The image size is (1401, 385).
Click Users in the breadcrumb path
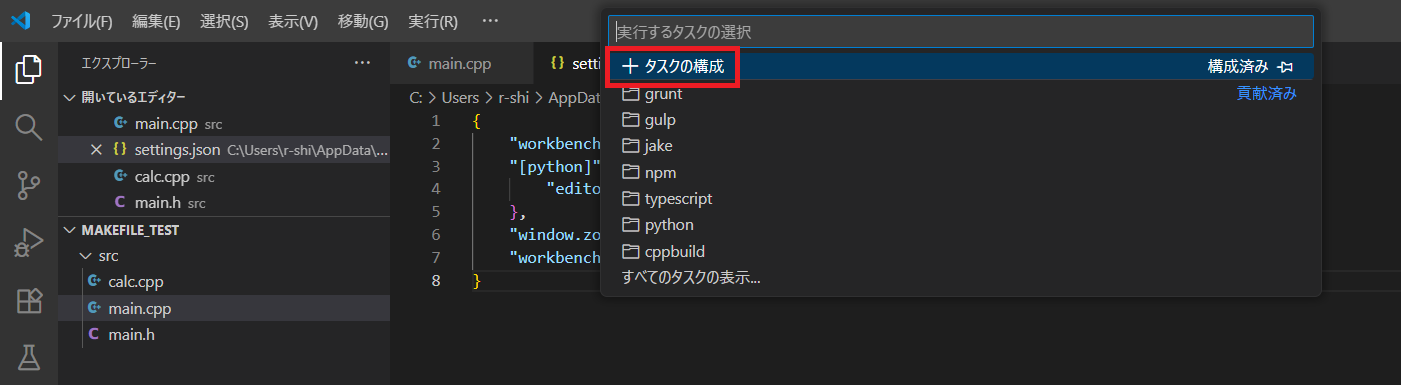[x=460, y=98]
